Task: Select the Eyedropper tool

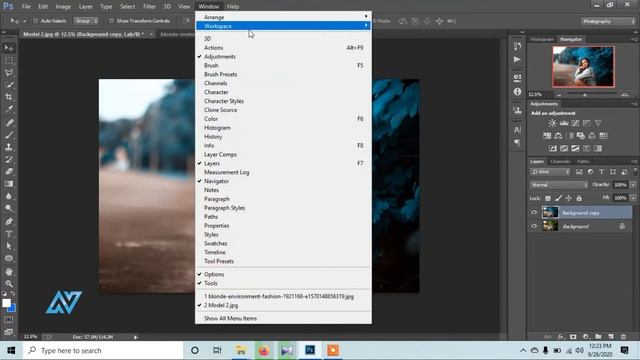Action: click(x=9, y=109)
